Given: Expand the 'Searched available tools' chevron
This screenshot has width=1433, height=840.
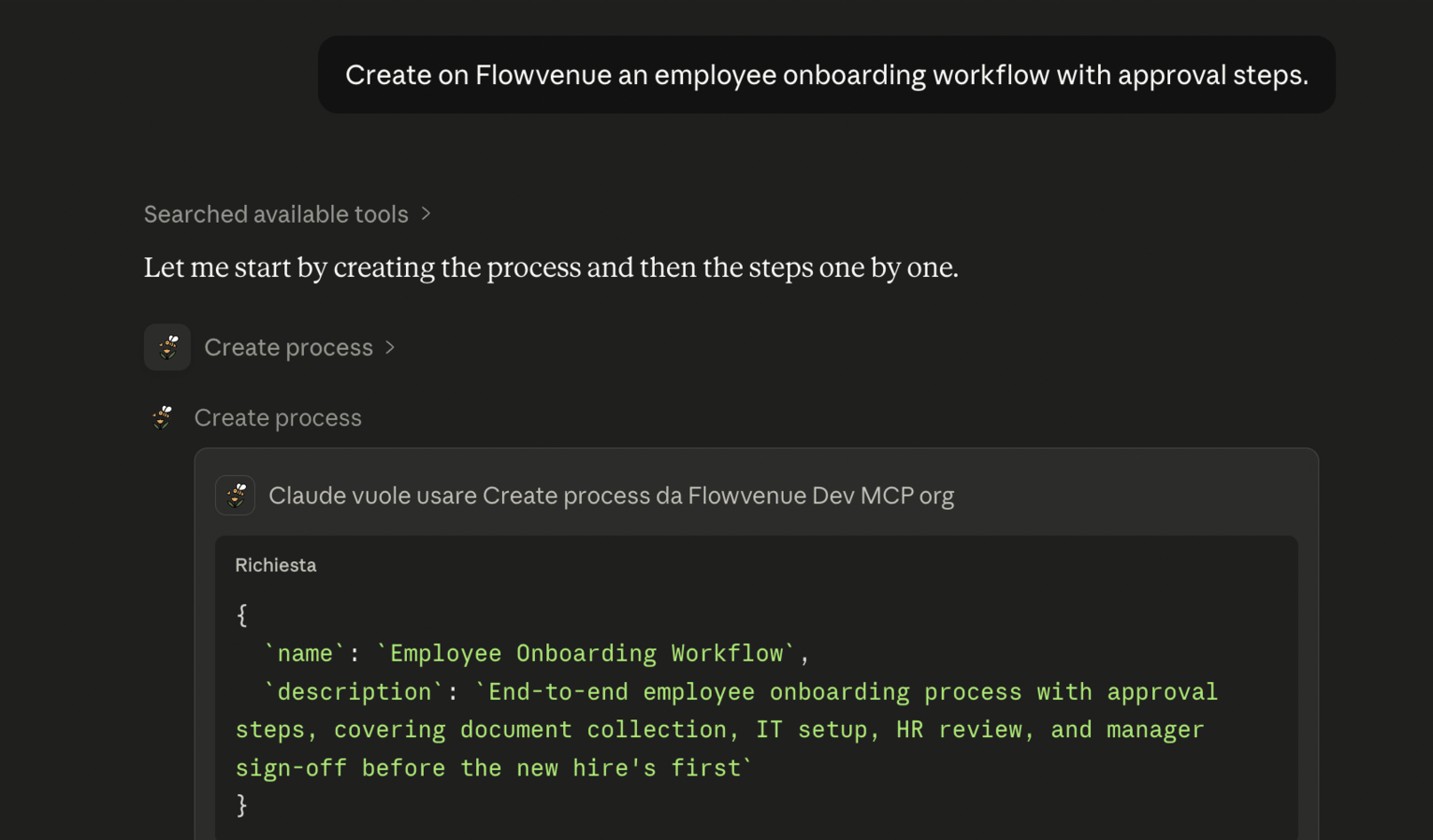Looking at the screenshot, I should 426,214.
